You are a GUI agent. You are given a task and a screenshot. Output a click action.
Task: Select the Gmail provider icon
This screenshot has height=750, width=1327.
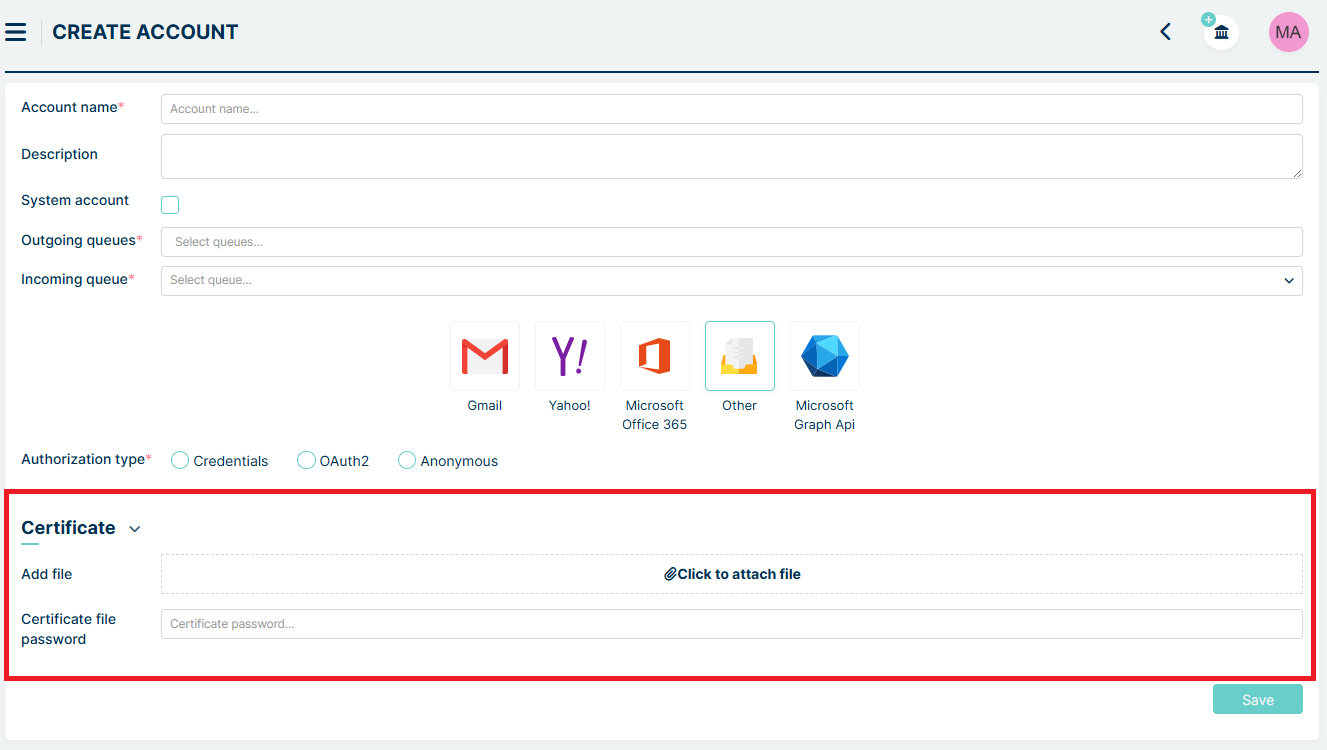click(x=484, y=356)
